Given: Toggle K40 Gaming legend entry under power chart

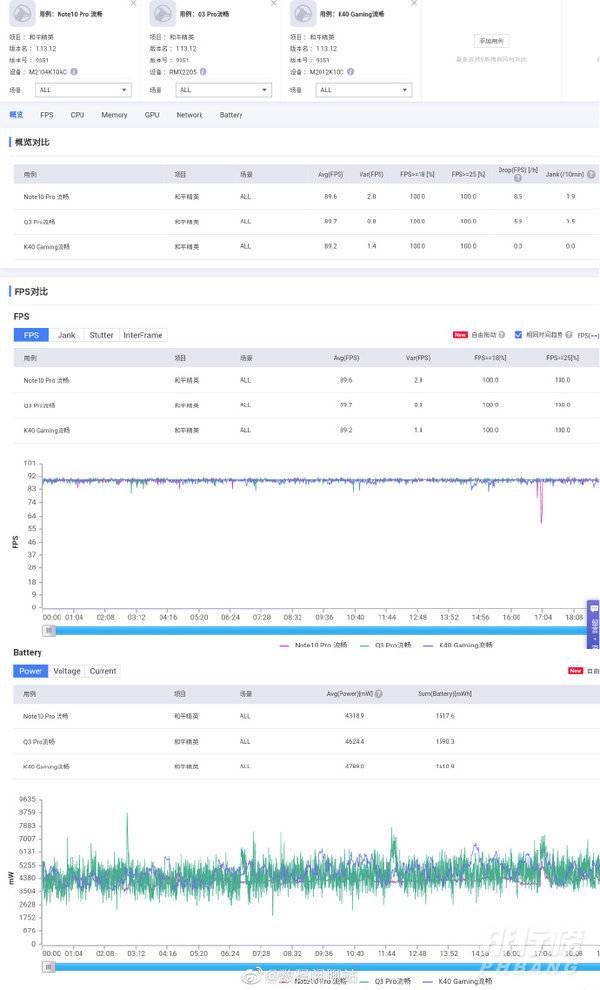Looking at the screenshot, I should click(458, 981).
